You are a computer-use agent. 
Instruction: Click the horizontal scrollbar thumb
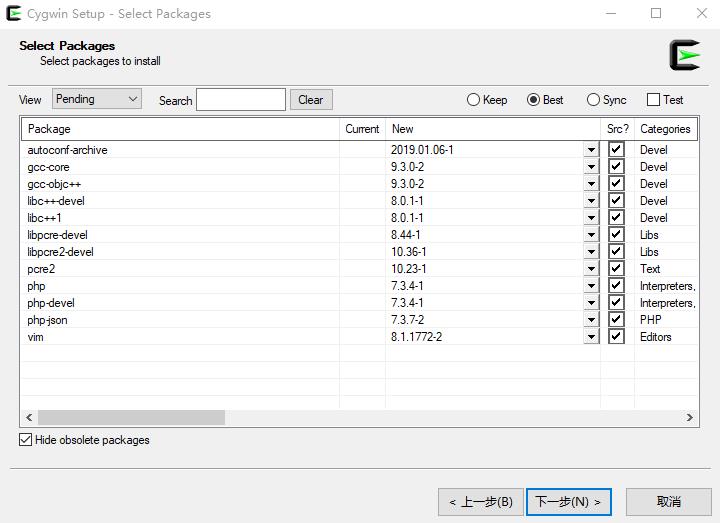coord(131,417)
